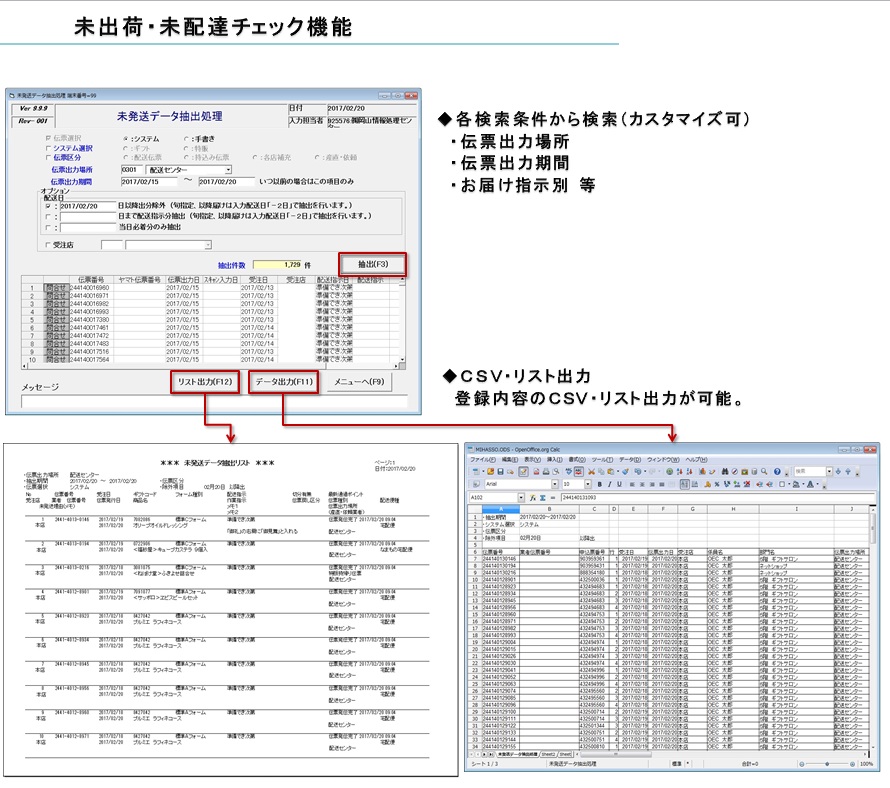The width and height of the screenshot is (890, 788).
Task: Click the リスト出力(F12) button
Action: 205,382
